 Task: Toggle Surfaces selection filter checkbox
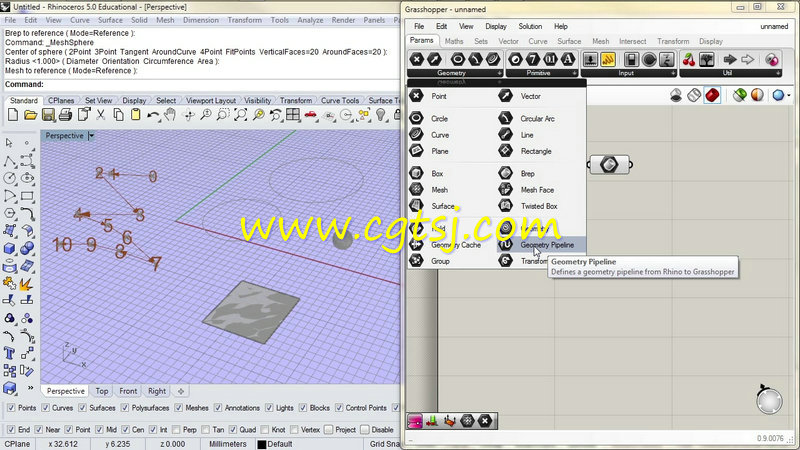click(83, 408)
